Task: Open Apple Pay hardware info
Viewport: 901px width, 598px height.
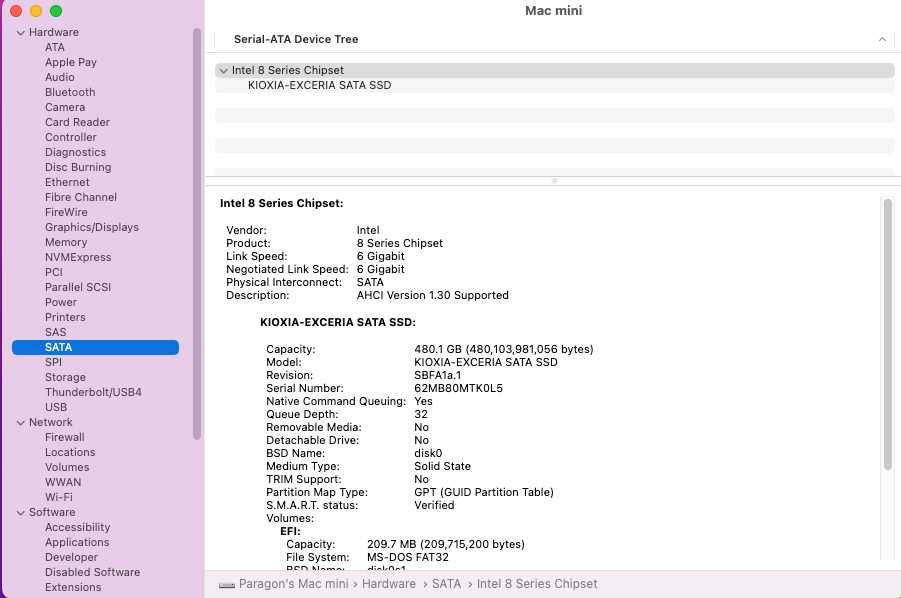Action: coord(71,62)
